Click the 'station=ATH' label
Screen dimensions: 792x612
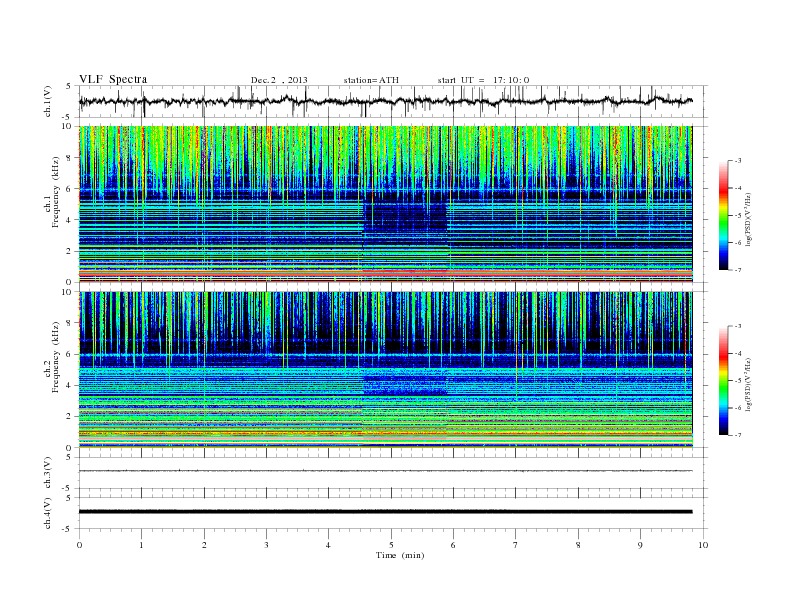tap(371, 80)
